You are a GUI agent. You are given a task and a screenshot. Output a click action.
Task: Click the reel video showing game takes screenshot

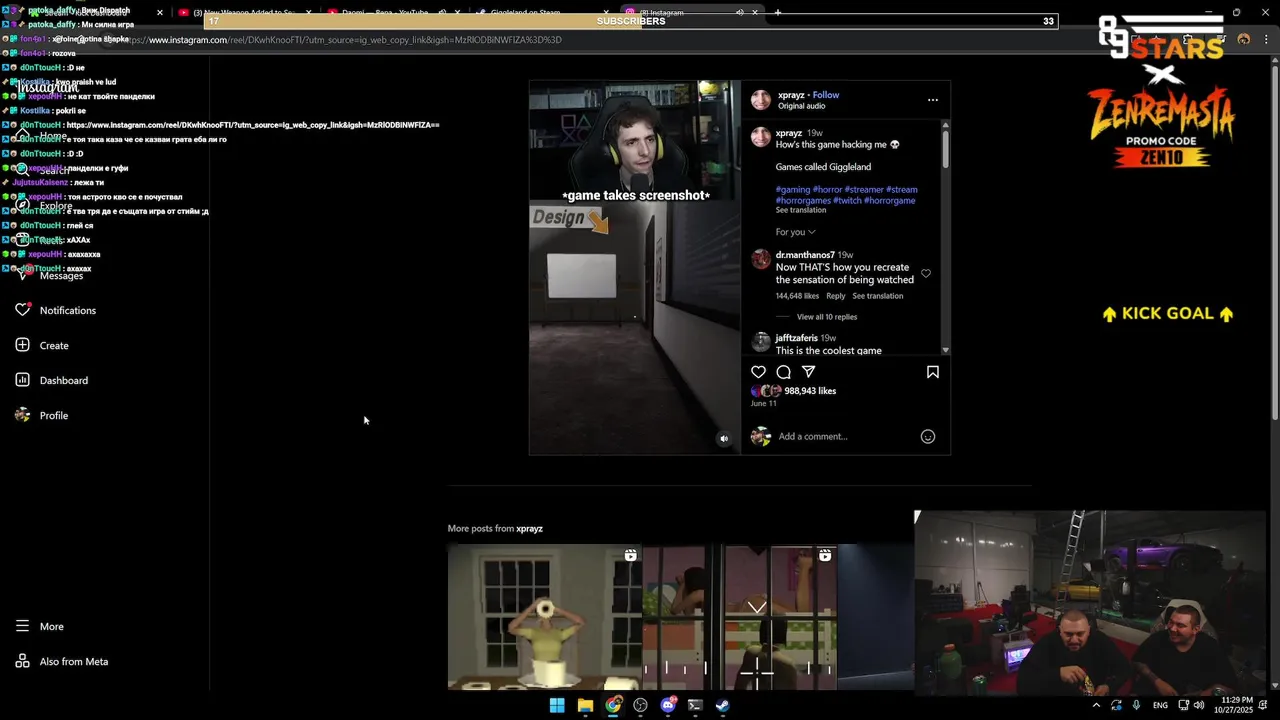click(635, 268)
